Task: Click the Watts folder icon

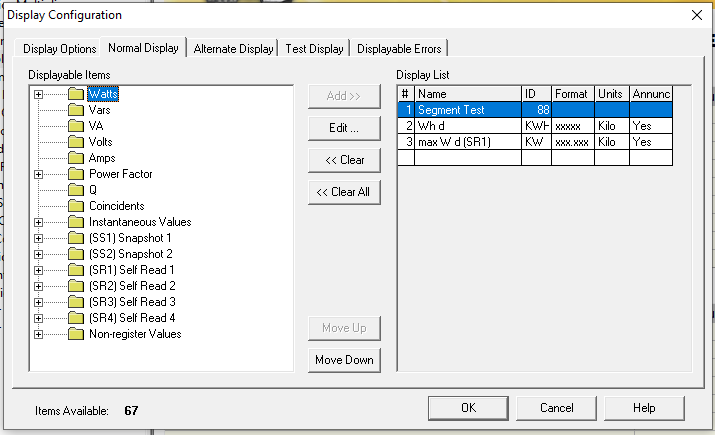Action: coord(76,94)
